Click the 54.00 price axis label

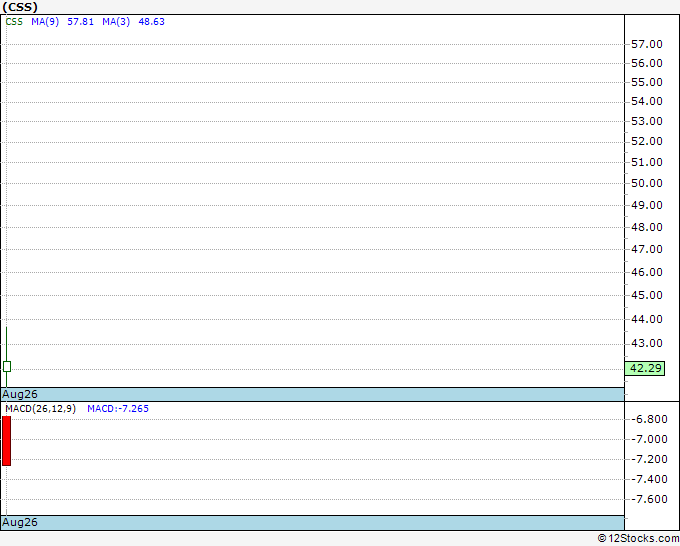(x=647, y=101)
